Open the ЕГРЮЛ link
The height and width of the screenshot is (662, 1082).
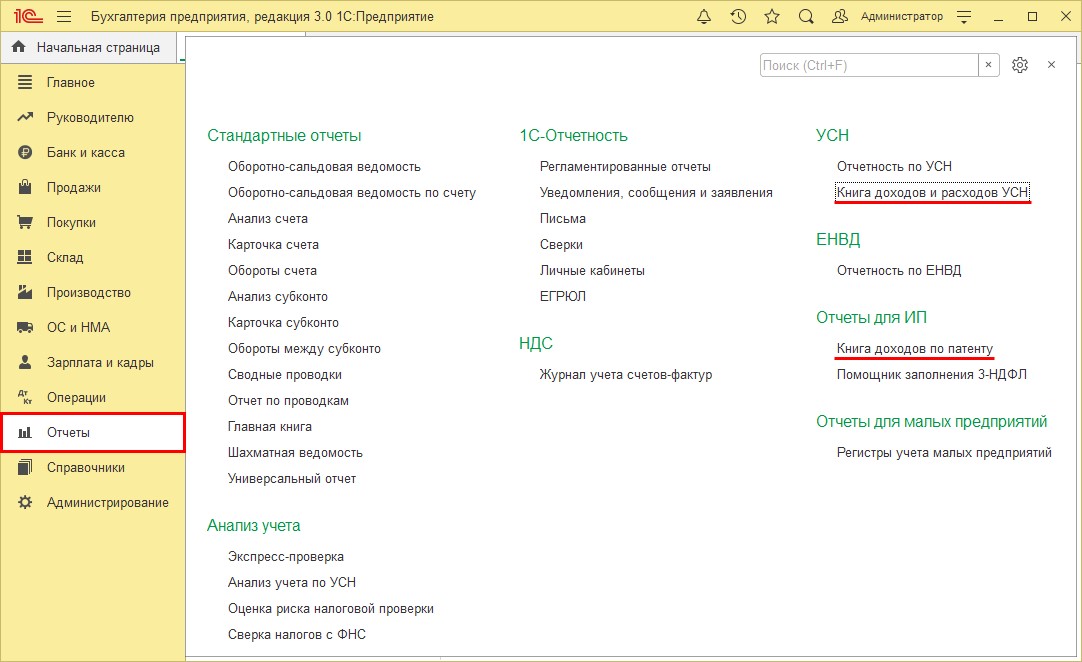563,296
